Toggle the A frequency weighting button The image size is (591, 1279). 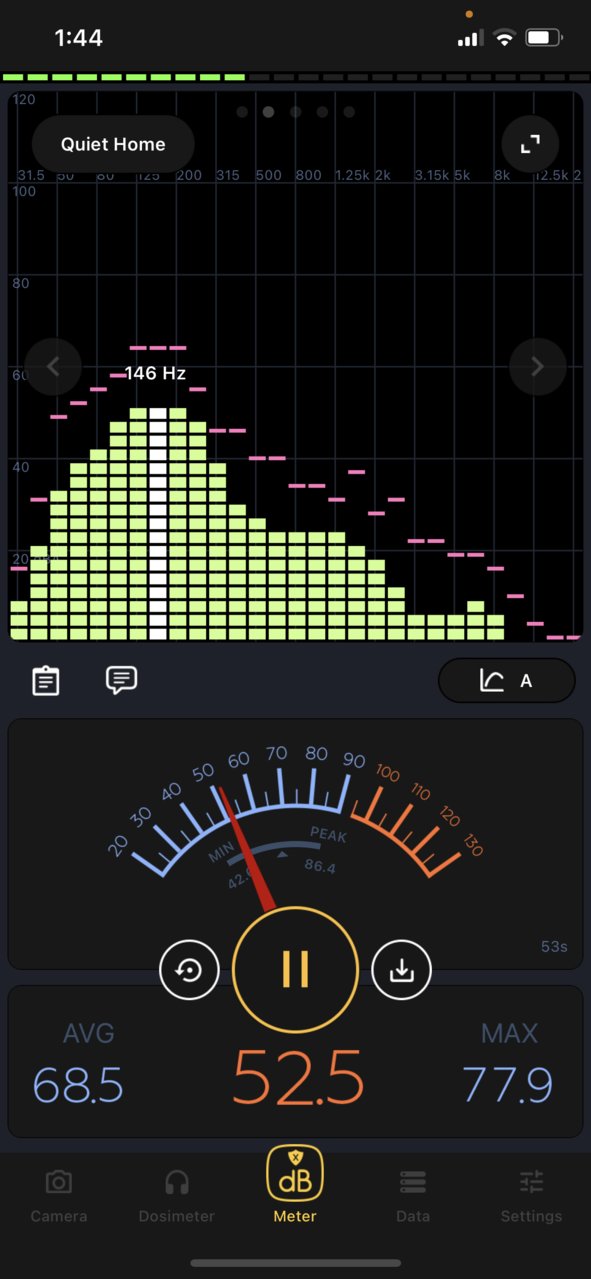click(x=507, y=681)
